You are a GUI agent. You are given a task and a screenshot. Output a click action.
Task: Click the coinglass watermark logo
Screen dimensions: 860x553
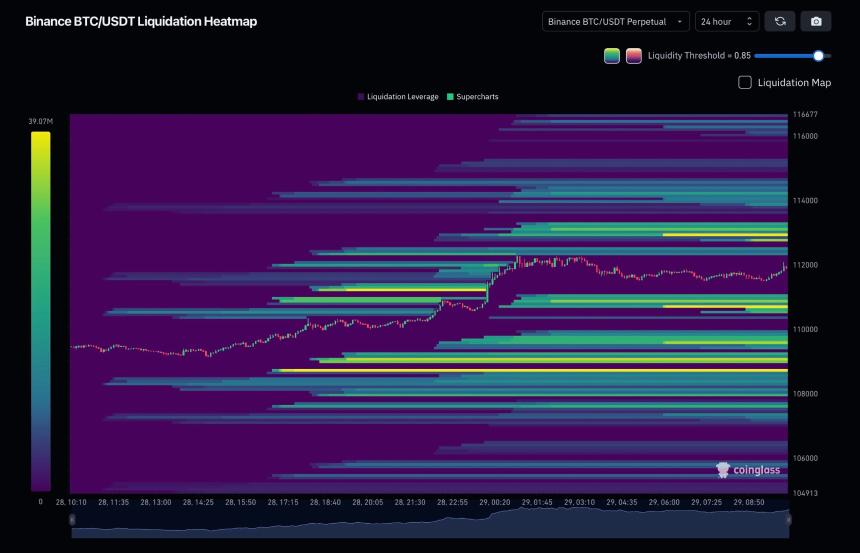tap(749, 469)
